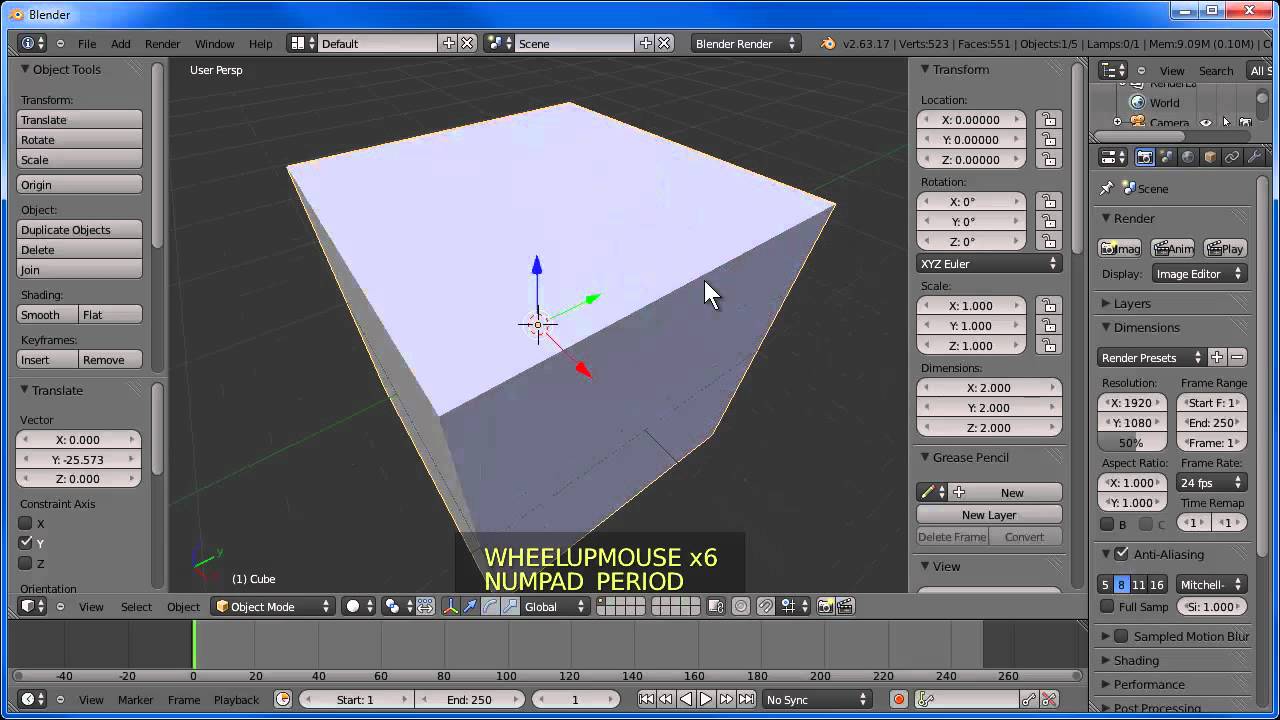The height and width of the screenshot is (720, 1280).
Task: Click the Rotate button in Object Tools
Action: (x=80, y=139)
